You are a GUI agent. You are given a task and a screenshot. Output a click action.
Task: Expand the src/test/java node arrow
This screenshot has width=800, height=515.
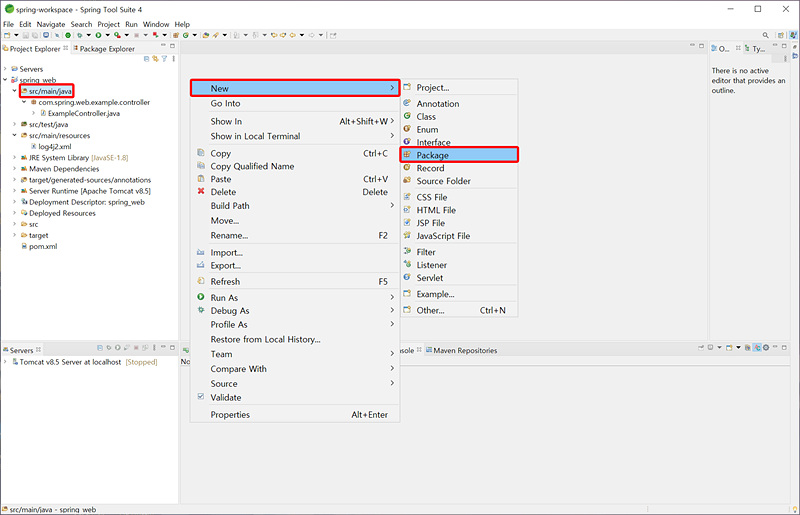[14, 125]
